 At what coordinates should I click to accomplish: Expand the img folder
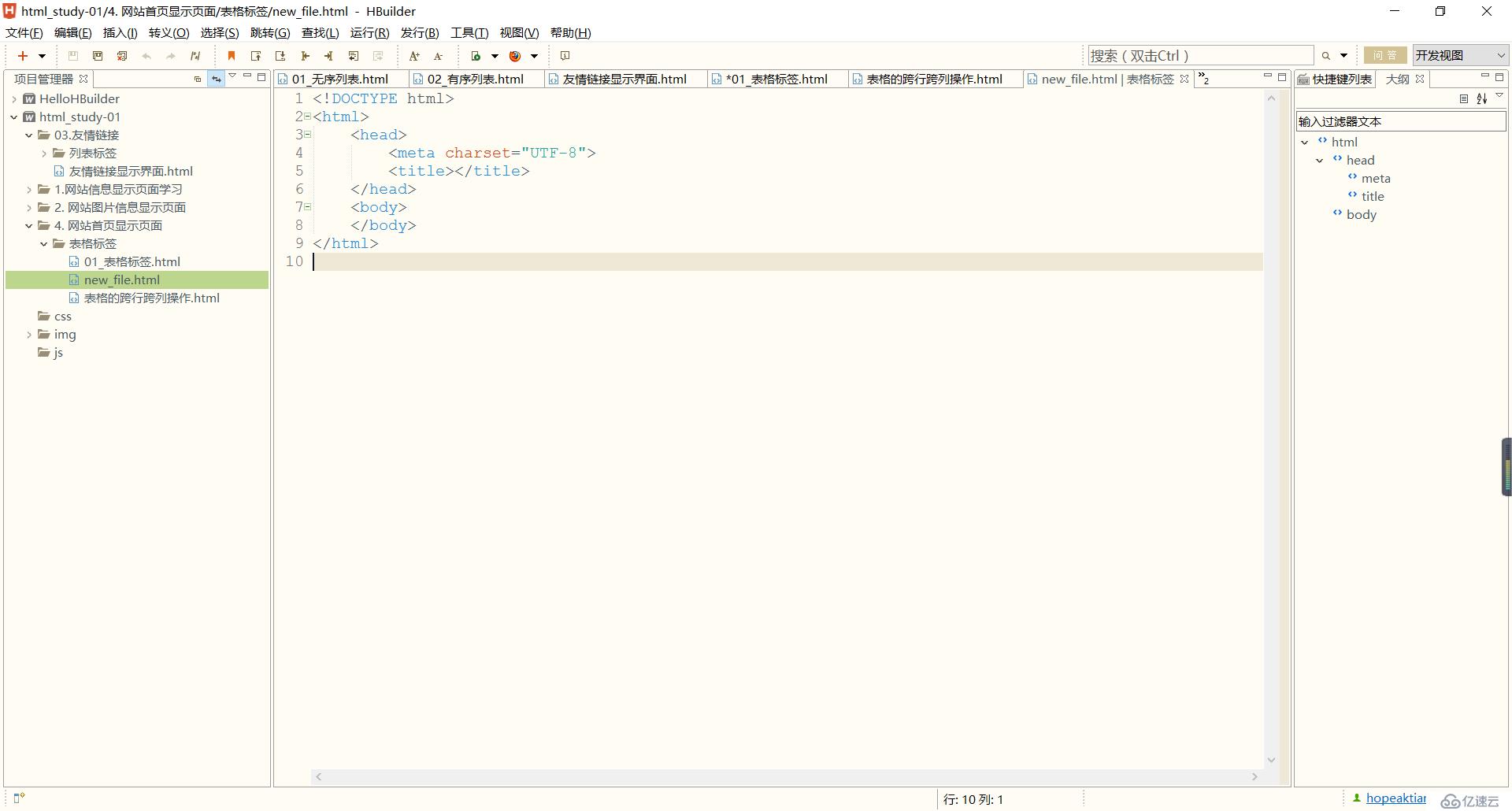29,335
